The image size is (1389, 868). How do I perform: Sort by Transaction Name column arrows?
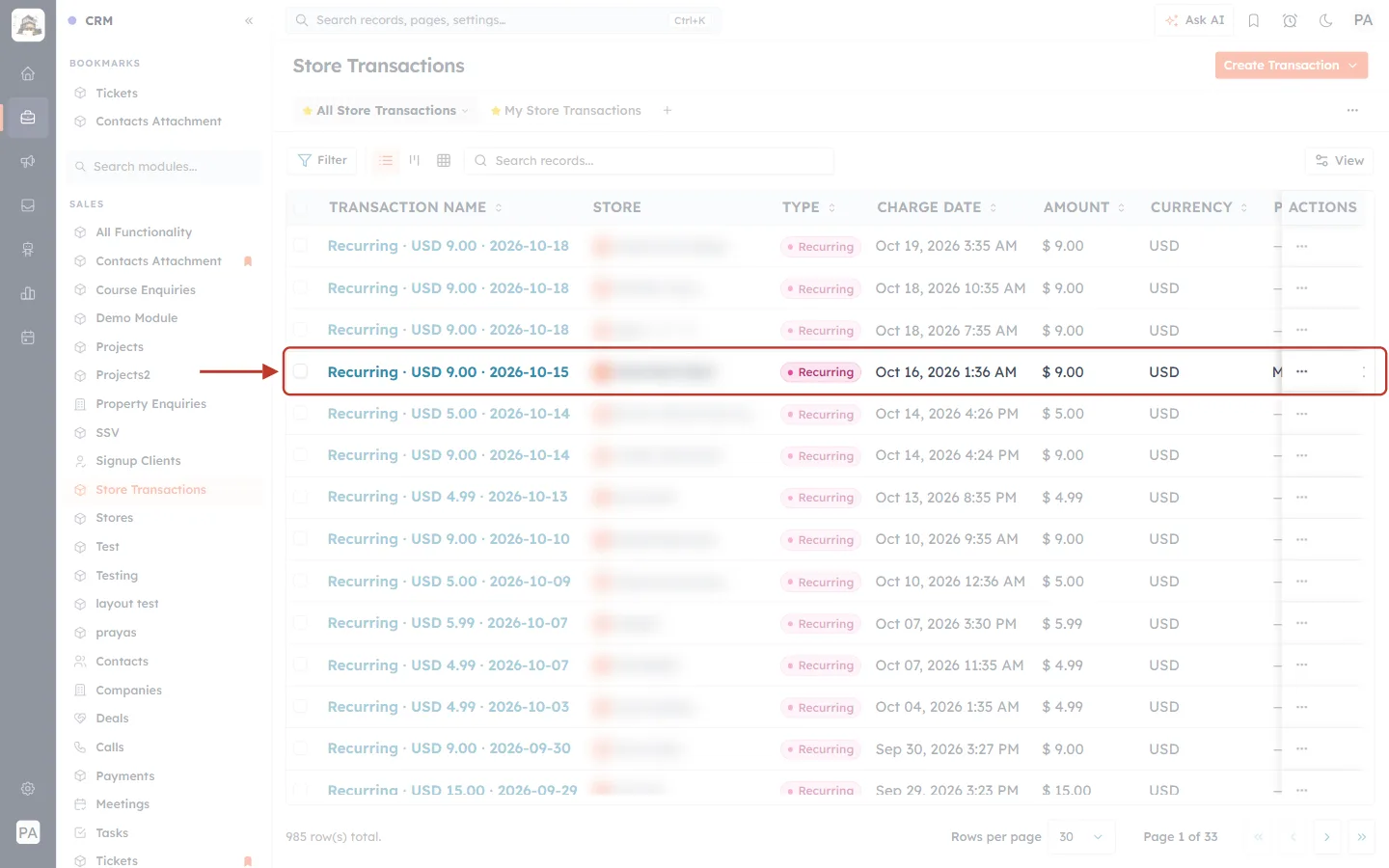tap(499, 207)
